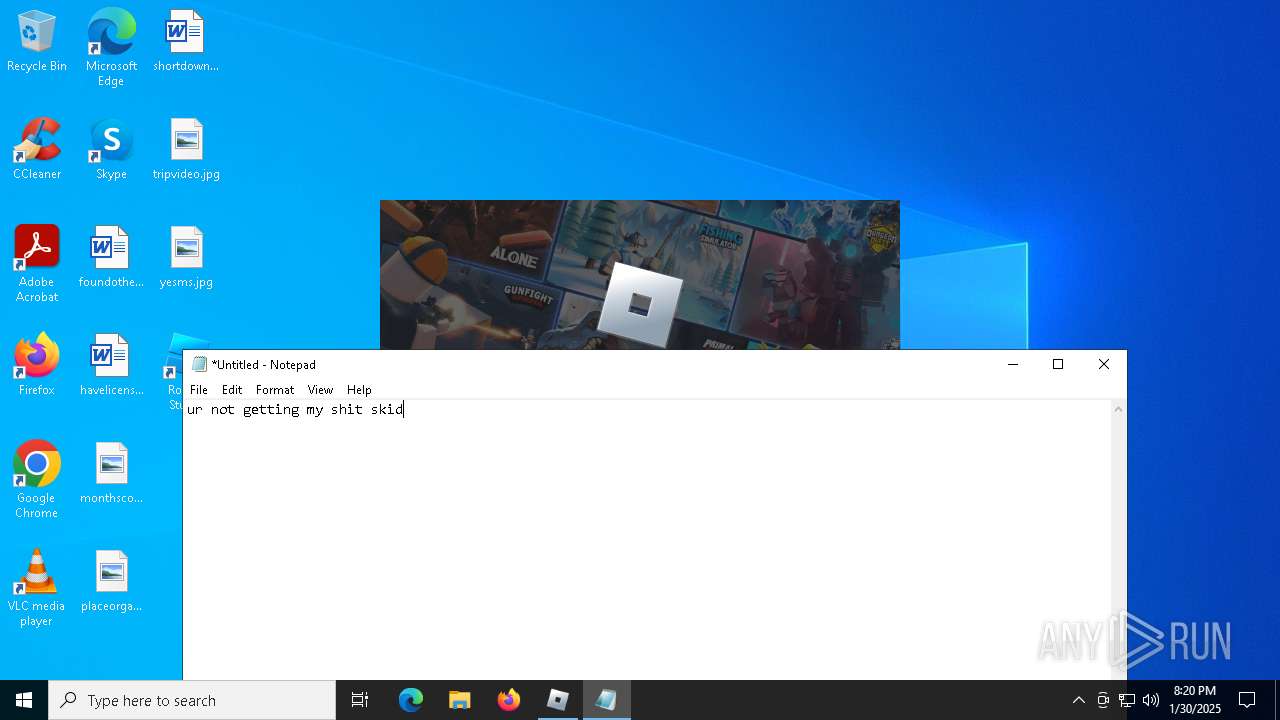Select yesms.jpg image file
The height and width of the screenshot is (720, 1280).
(186, 258)
